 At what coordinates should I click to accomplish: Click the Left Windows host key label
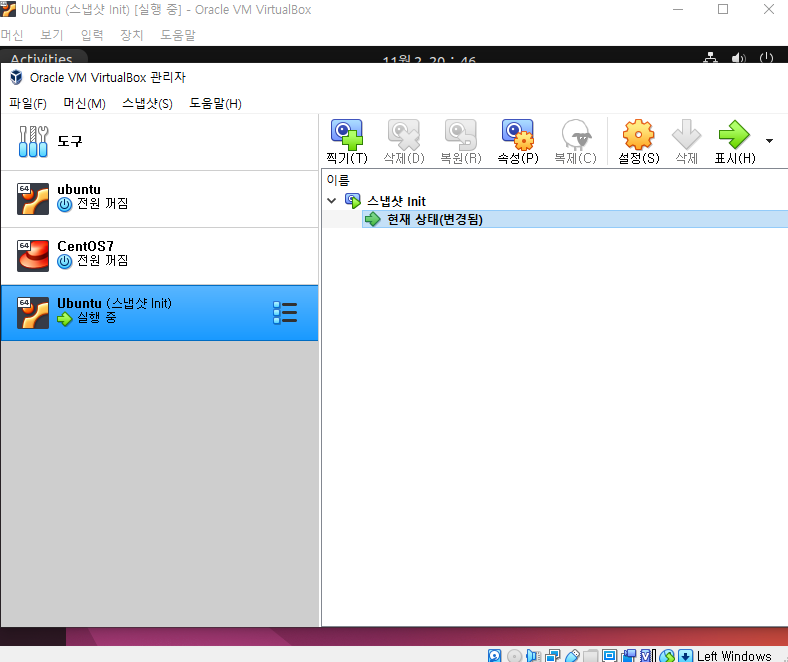tap(734, 656)
